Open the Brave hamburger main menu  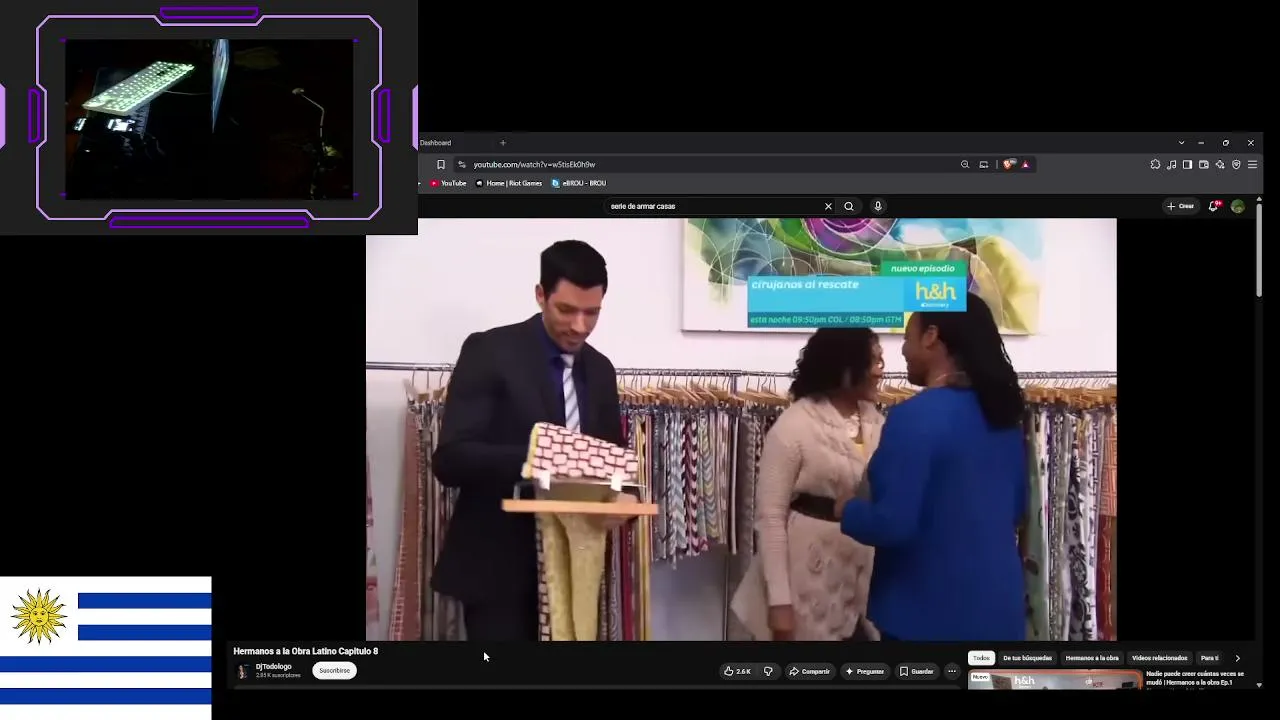click(1252, 164)
